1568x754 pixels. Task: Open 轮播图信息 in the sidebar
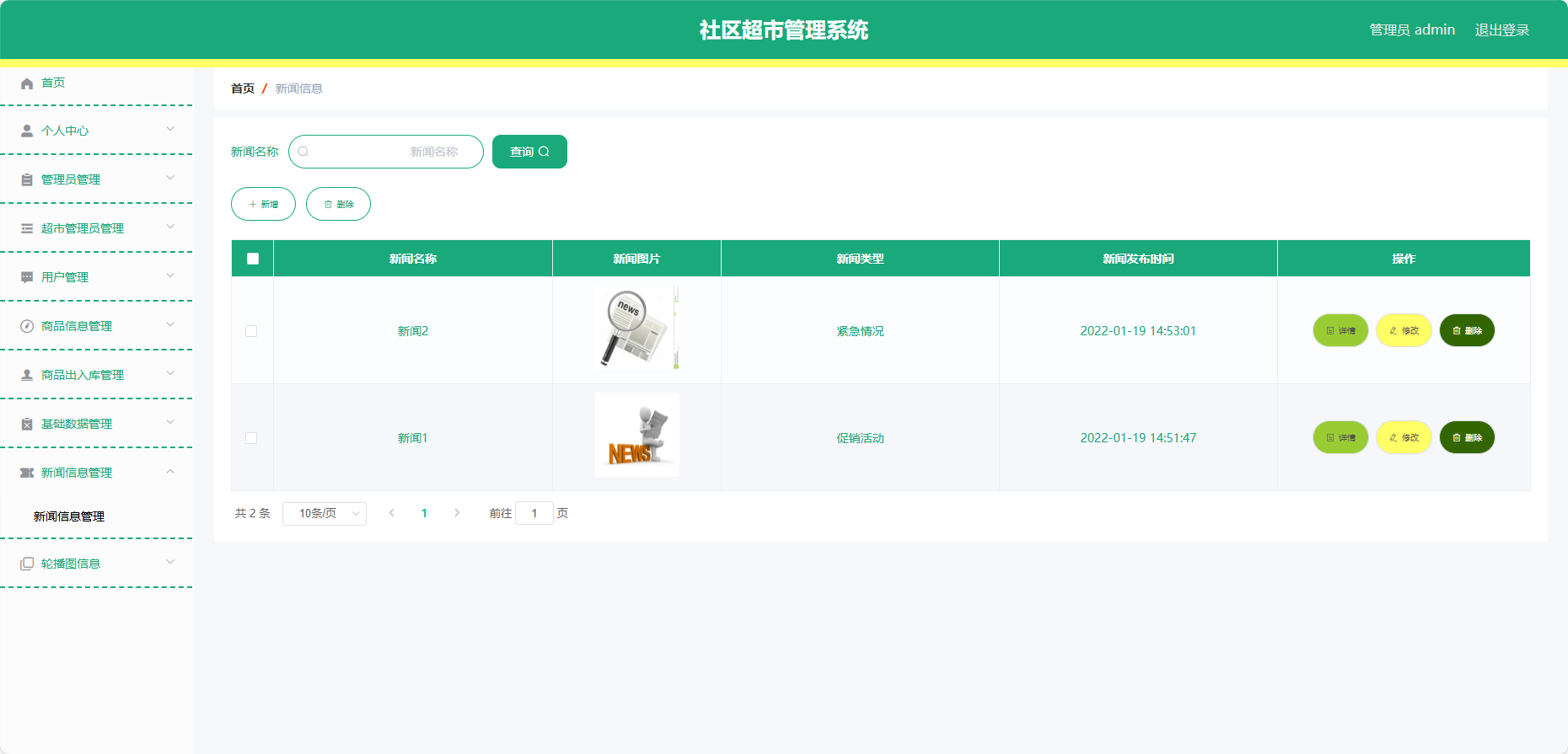(x=96, y=564)
